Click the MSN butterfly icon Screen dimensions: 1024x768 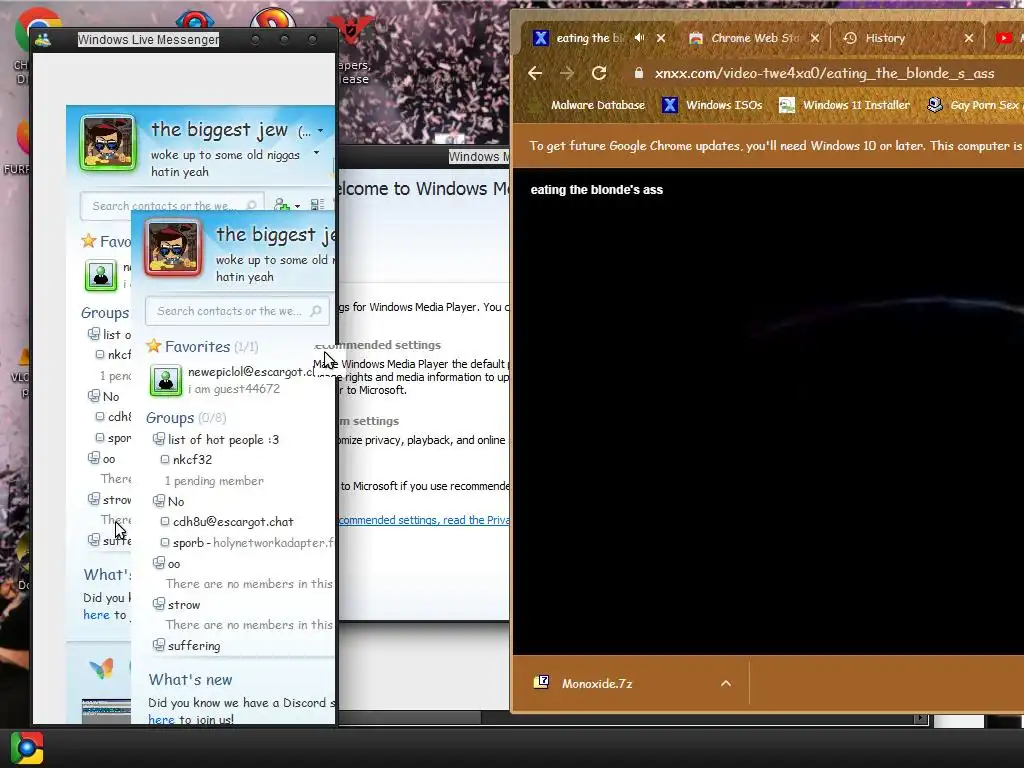pyautogui.click(x=101, y=669)
